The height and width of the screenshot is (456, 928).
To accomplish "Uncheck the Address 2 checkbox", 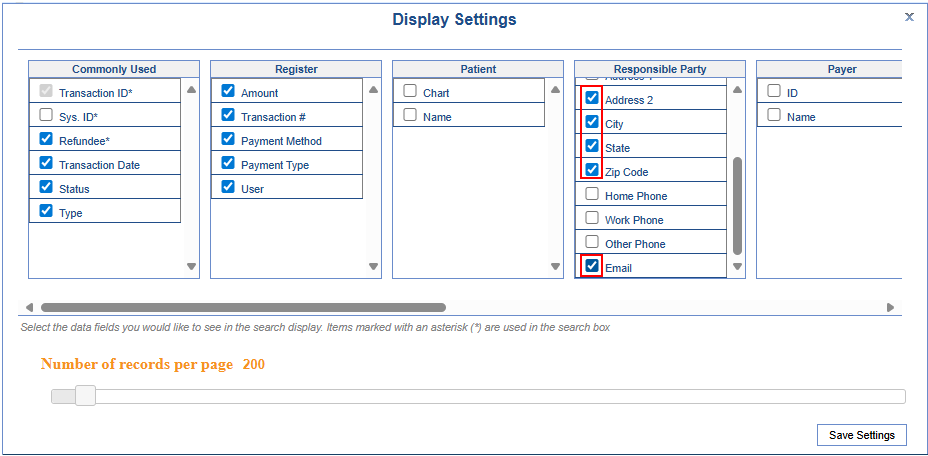I will [592, 98].
